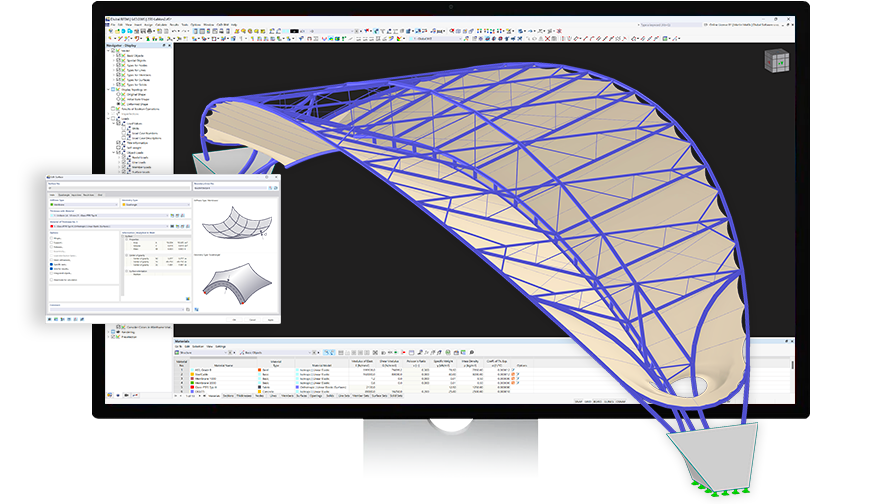Click red flag icon in Materials toolbar
The height and width of the screenshot is (504, 896).
point(403,353)
